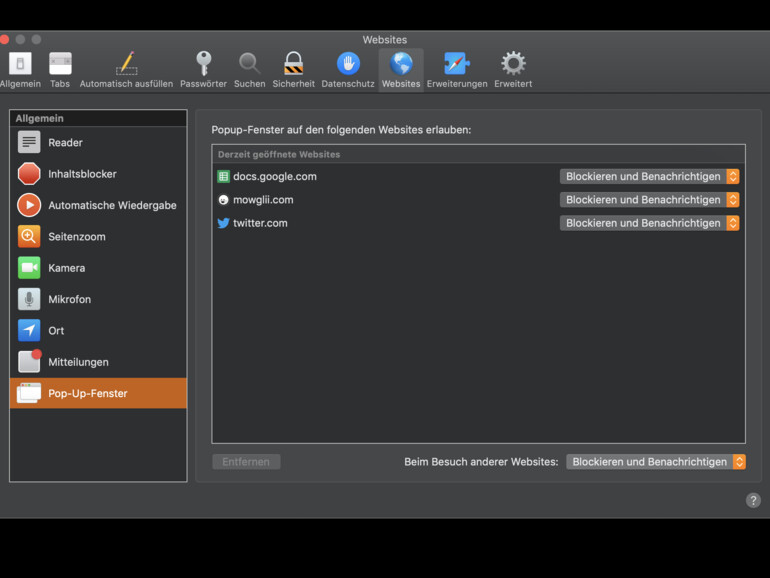Select the Reader icon in sidebar
The image size is (770, 578).
coord(29,142)
